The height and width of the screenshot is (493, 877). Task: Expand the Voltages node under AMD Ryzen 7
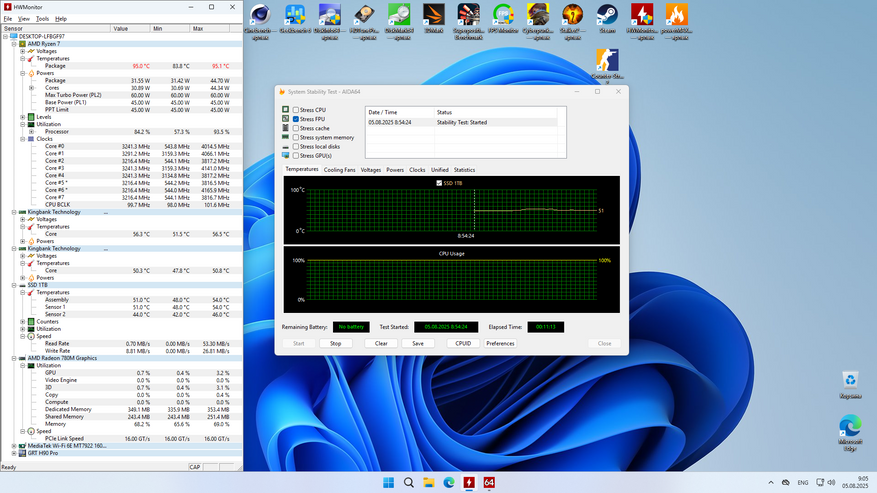[x=22, y=51]
